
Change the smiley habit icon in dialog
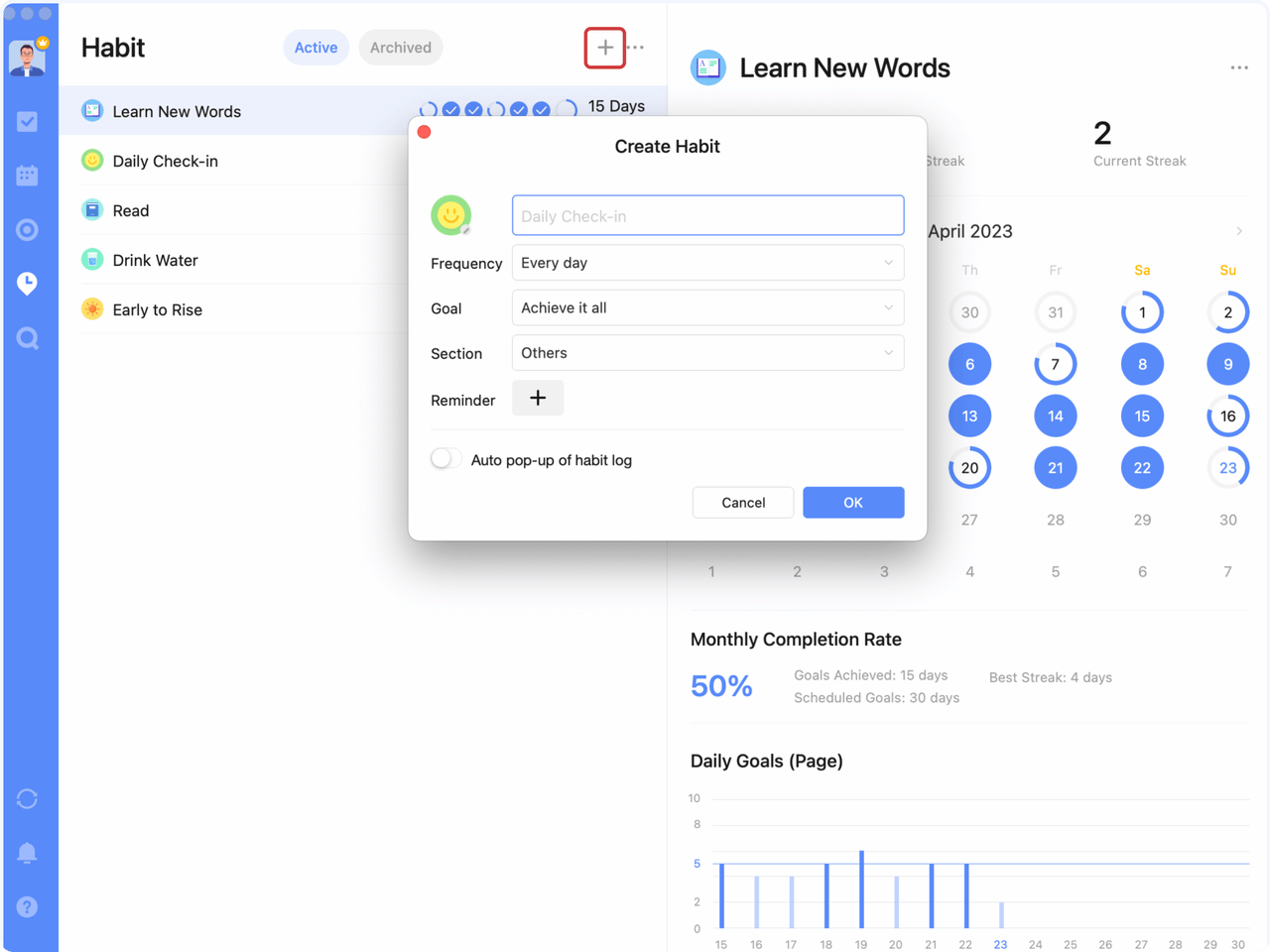pyautogui.click(x=450, y=215)
